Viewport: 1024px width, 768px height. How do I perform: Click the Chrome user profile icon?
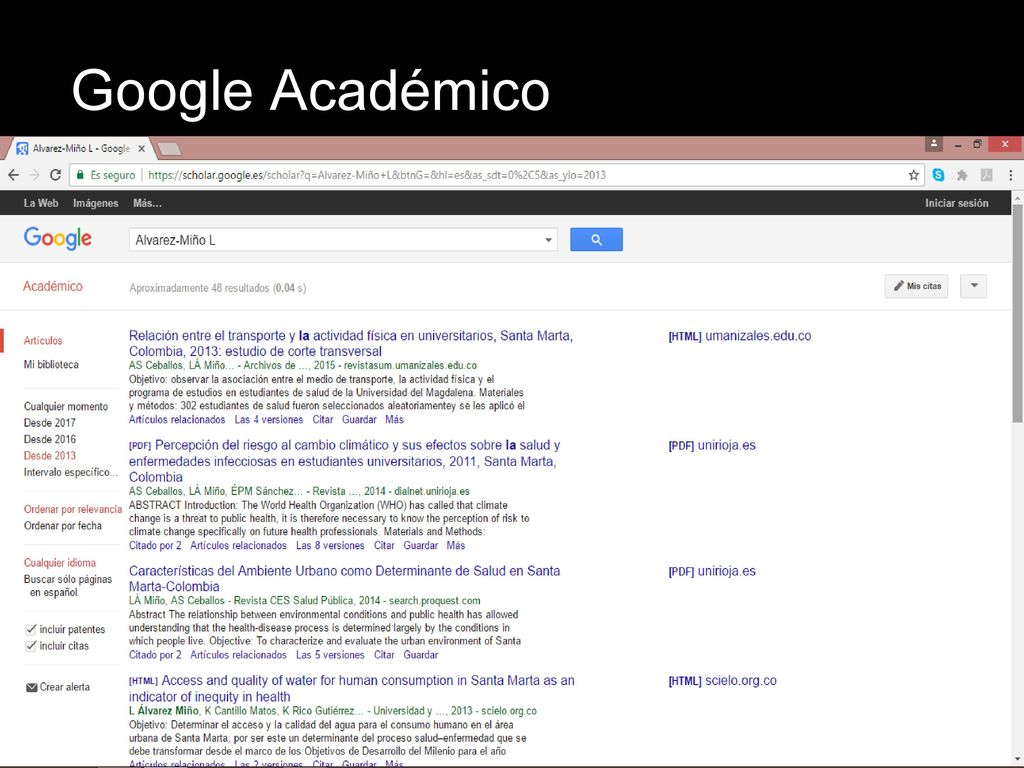(934, 144)
